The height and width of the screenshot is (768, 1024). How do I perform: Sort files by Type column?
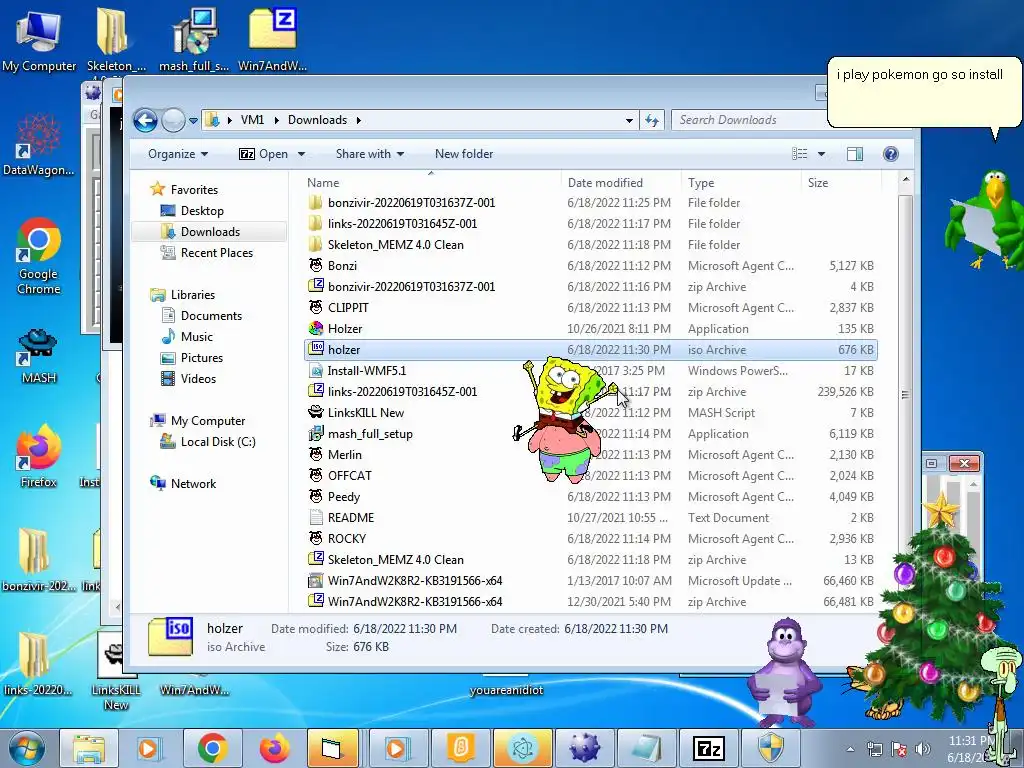point(741,183)
